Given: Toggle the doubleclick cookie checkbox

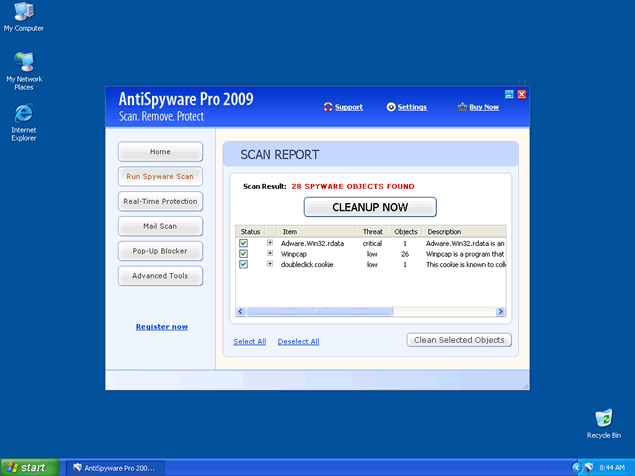Looking at the screenshot, I should point(243,265).
